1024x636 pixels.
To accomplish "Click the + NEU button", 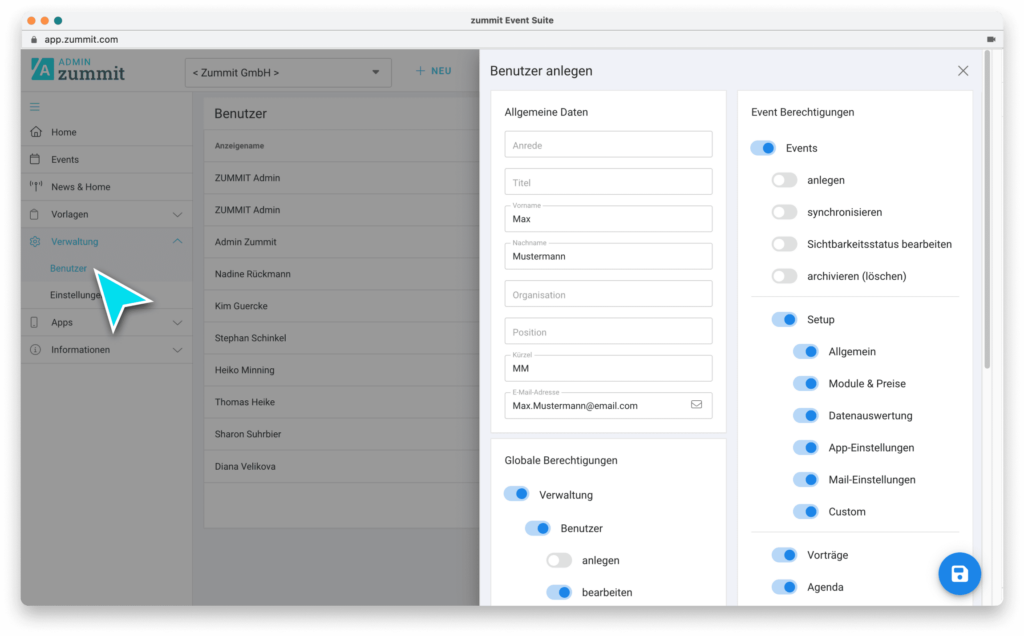I will pos(434,71).
